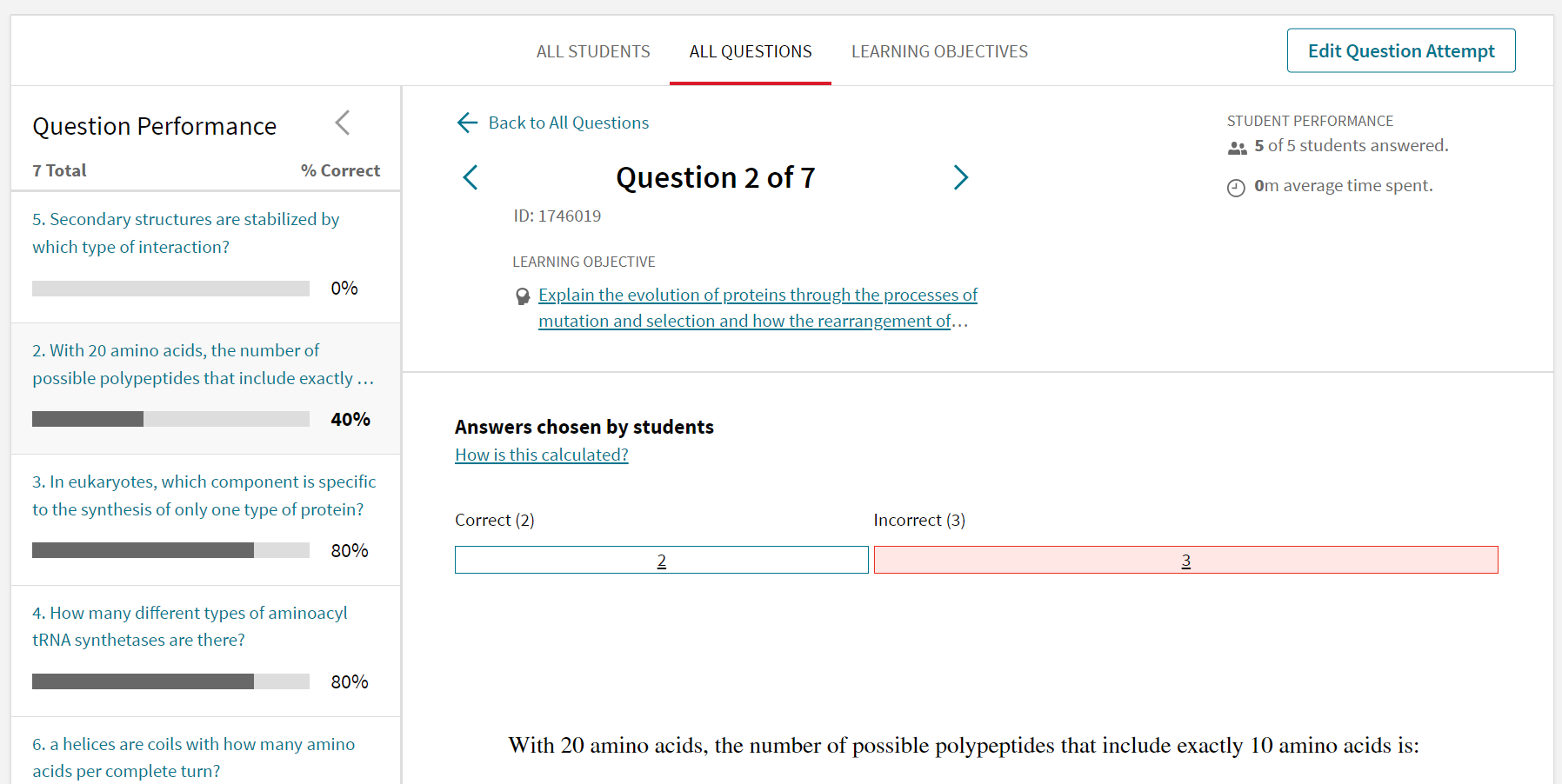Select question 4 about aminoacyl tRNA synthetases
1562x784 pixels.
point(190,626)
